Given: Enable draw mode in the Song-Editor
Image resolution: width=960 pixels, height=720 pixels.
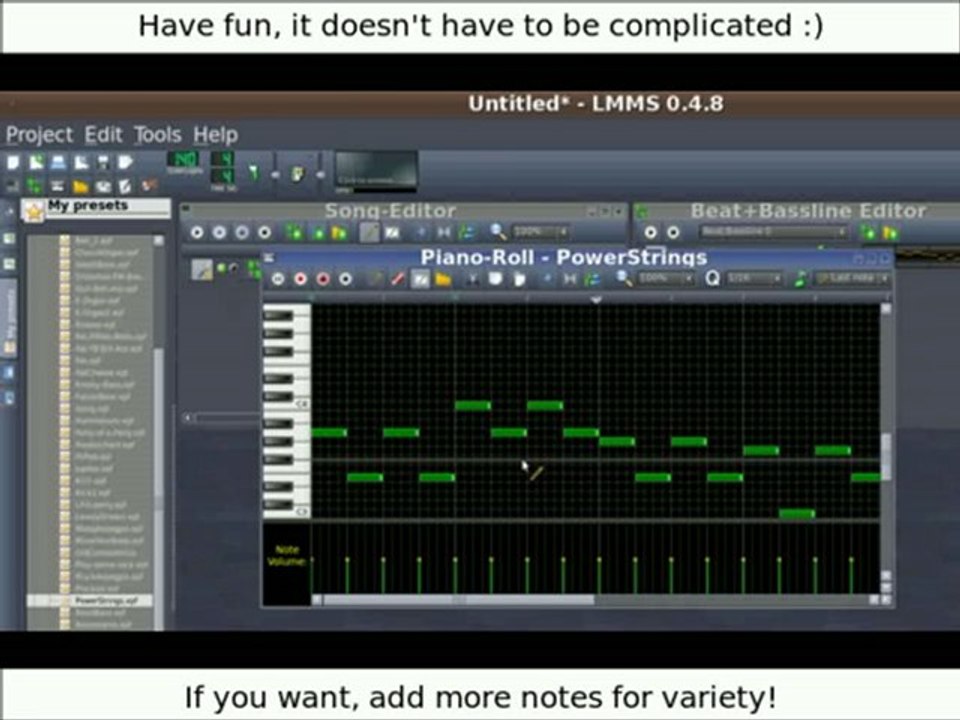Looking at the screenshot, I should [369, 233].
